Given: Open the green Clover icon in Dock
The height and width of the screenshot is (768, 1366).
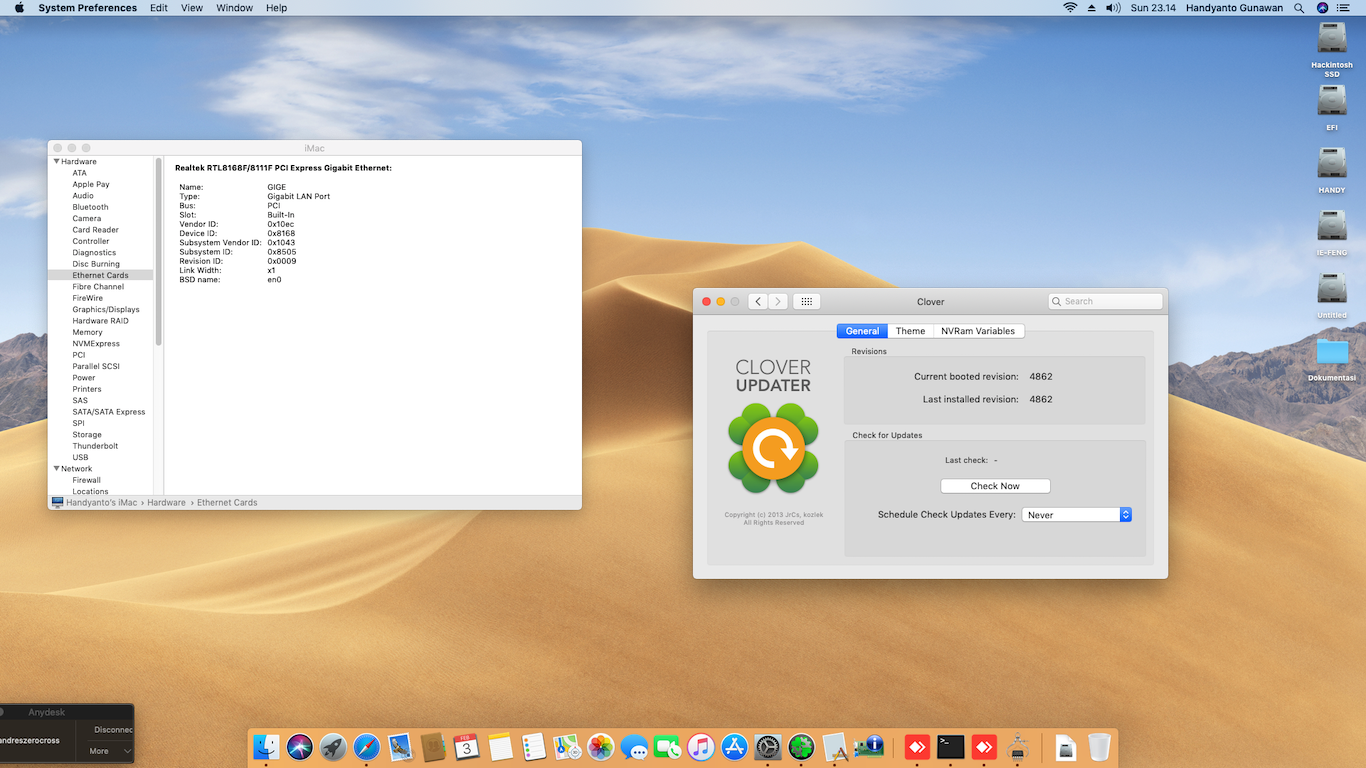Looking at the screenshot, I should [801, 747].
